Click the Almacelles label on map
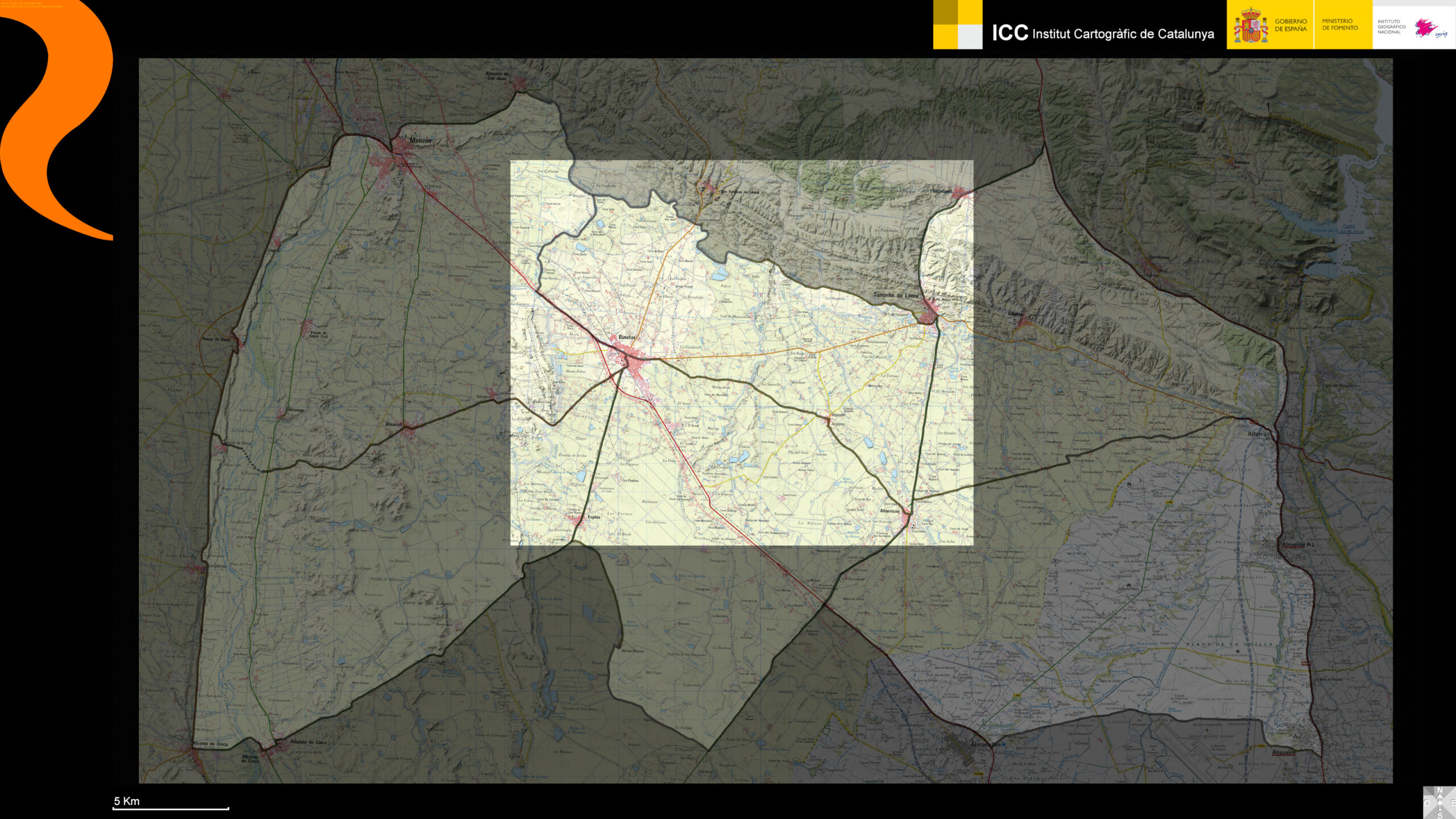The width and height of the screenshot is (1456, 819). coord(987,744)
